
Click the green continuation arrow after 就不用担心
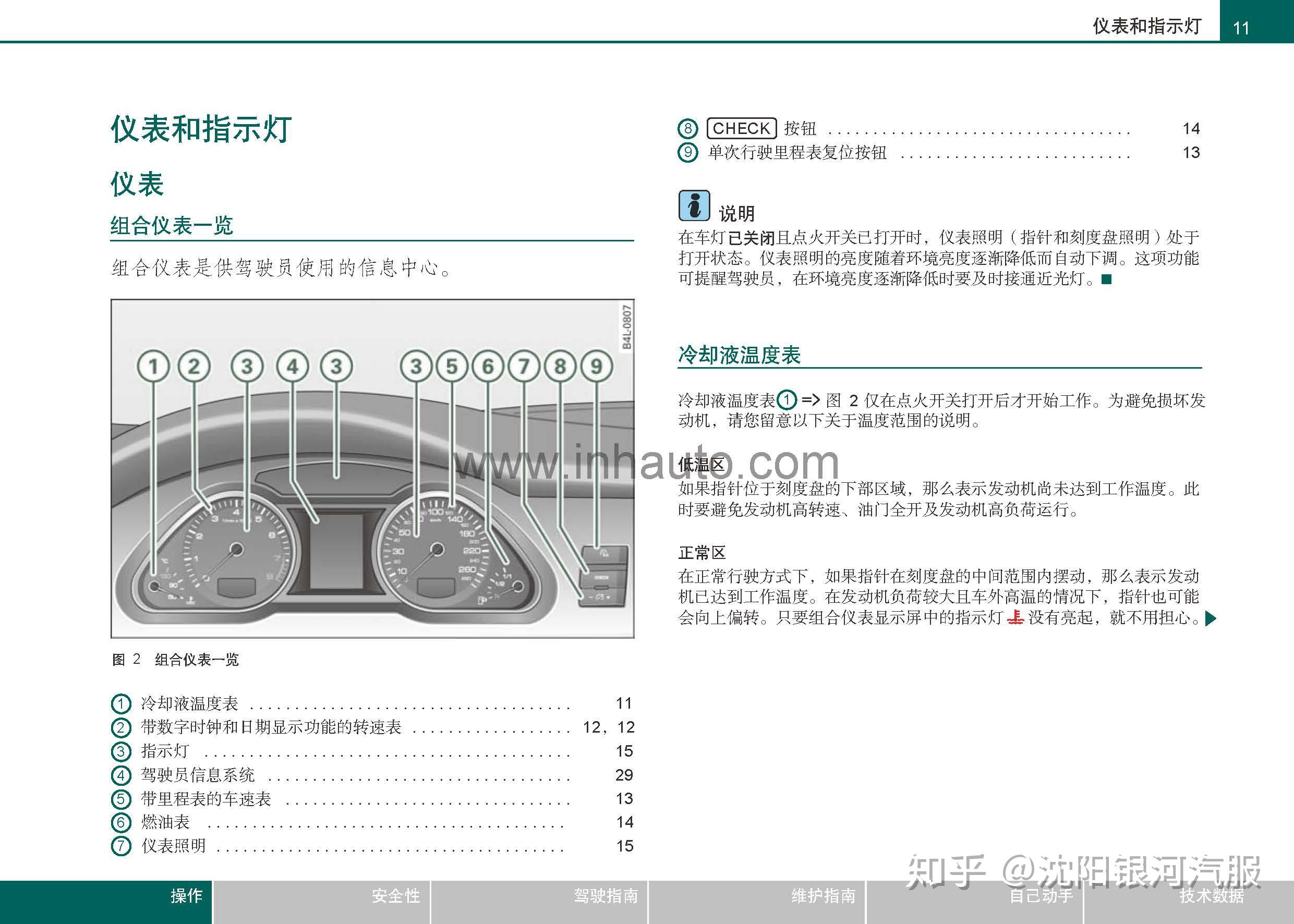[1211, 618]
